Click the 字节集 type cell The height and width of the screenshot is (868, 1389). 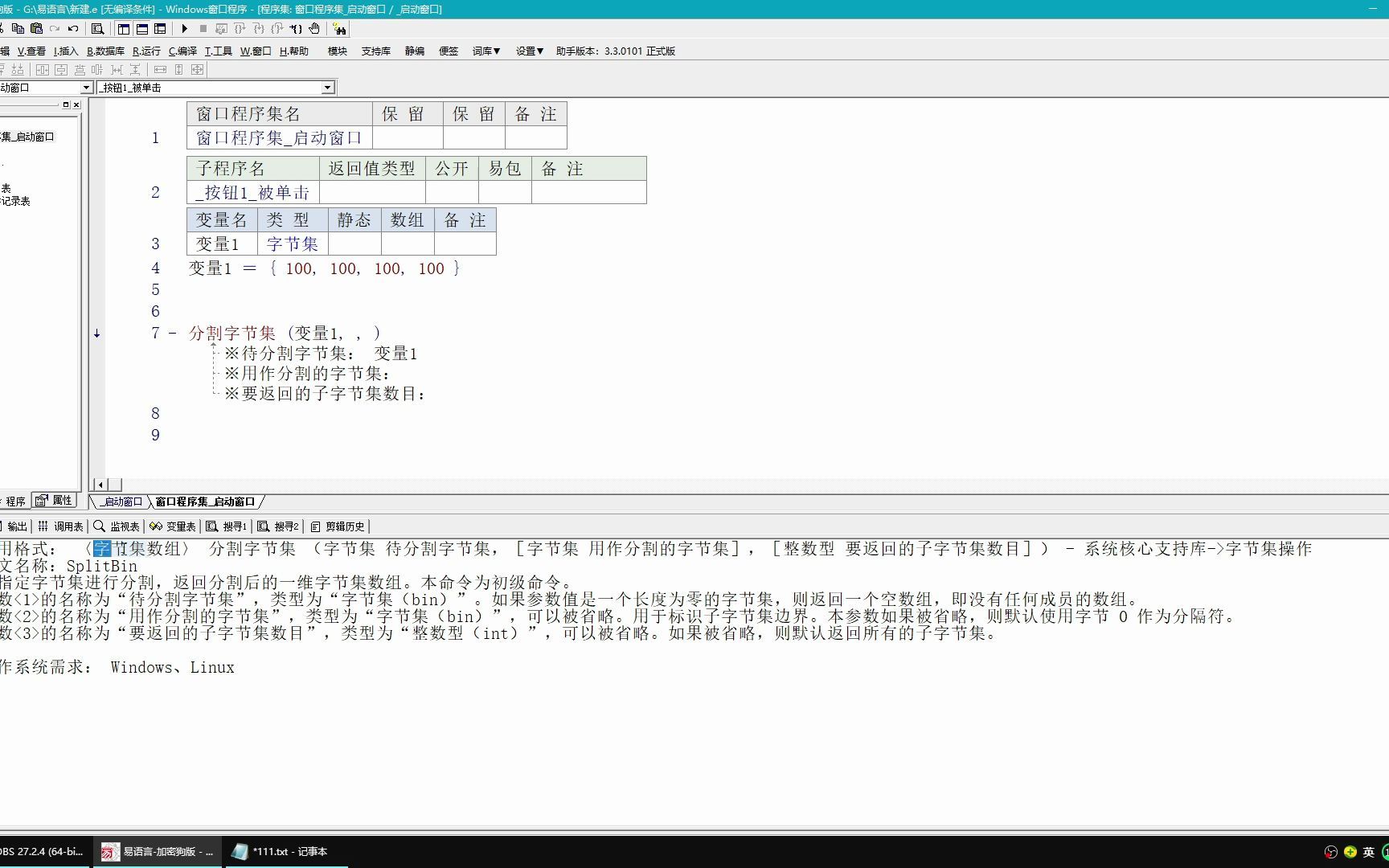click(293, 244)
